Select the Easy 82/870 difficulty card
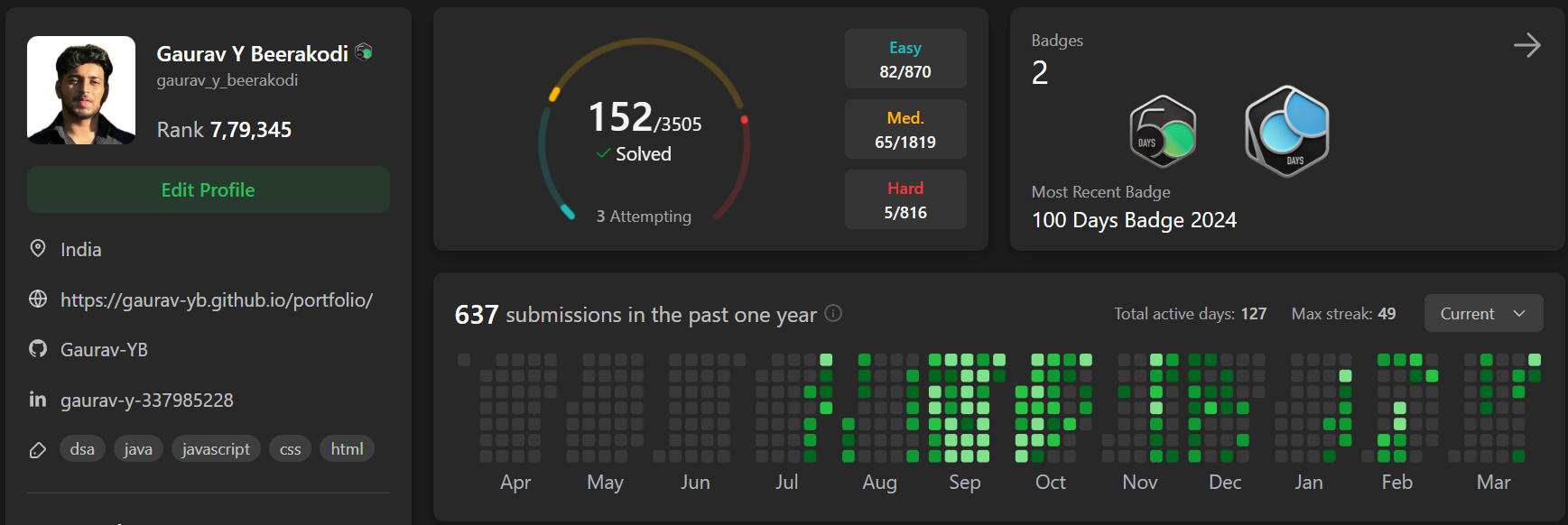Screen dimensions: 1568x525 pyautogui.click(x=905, y=59)
